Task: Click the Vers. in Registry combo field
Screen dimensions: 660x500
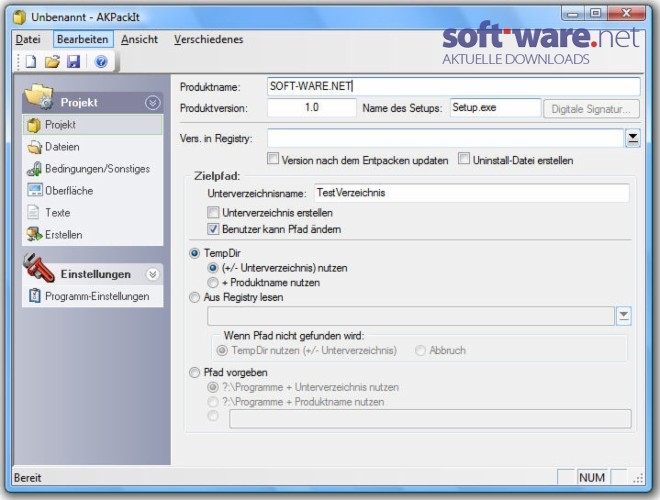Action: (445, 138)
